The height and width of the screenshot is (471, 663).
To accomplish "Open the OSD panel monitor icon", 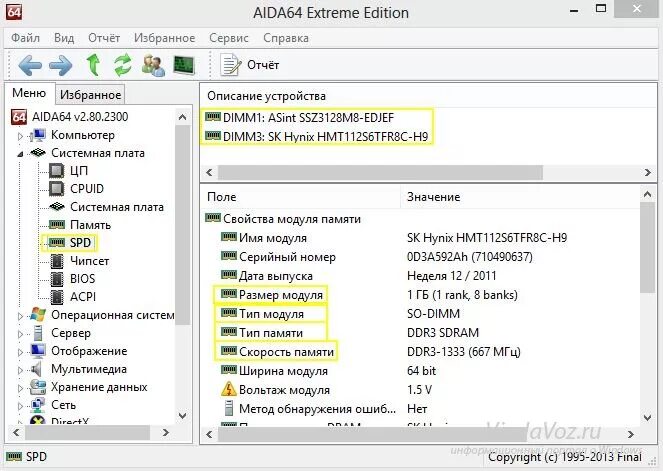I will click(x=184, y=65).
